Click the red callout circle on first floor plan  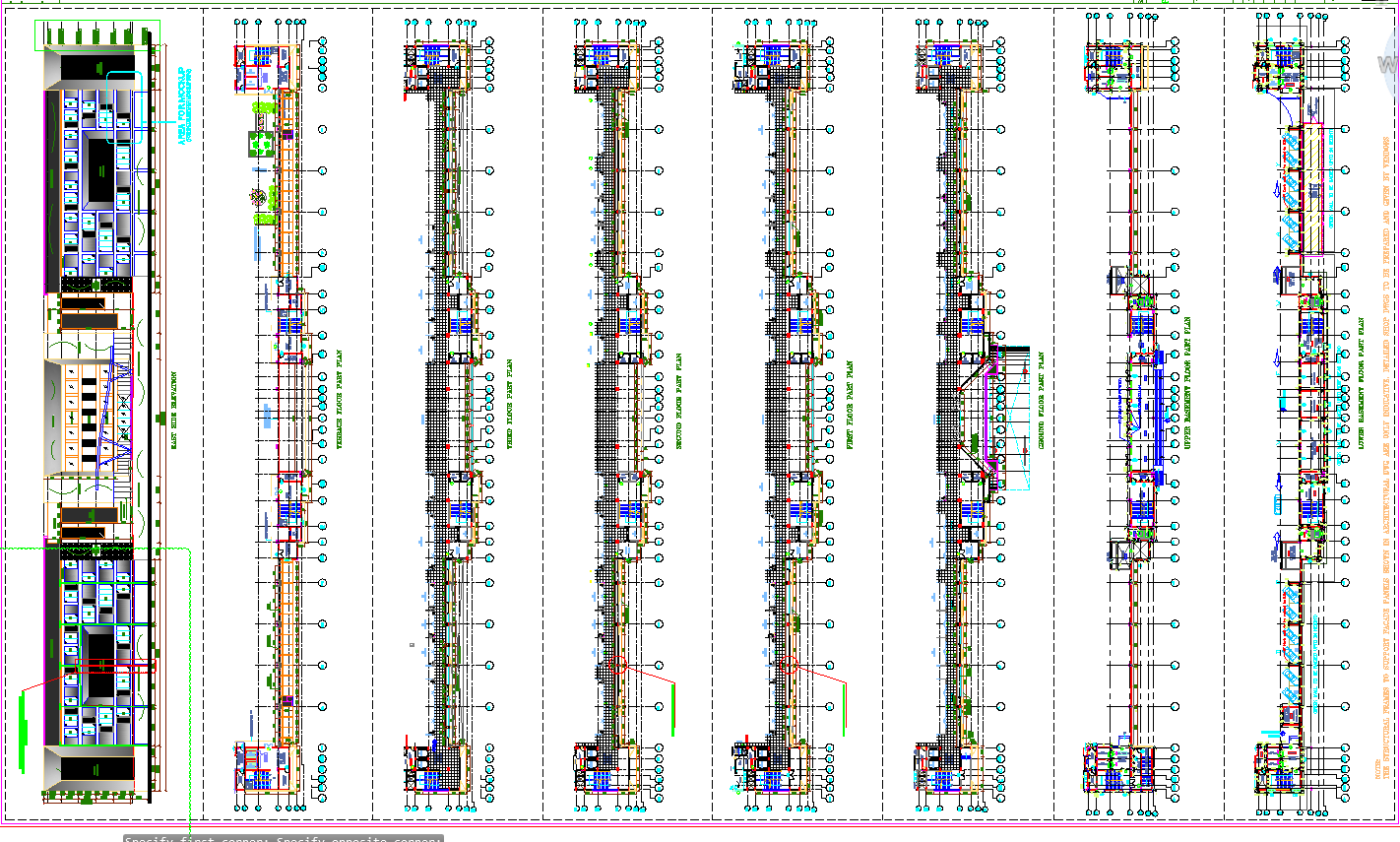[789, 665]
